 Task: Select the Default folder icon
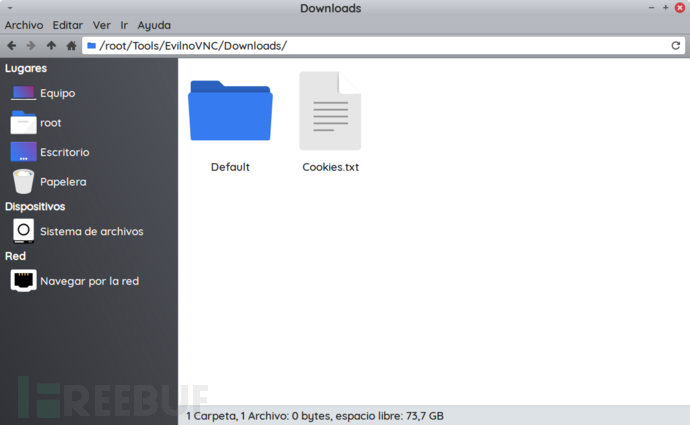tap(230, 111)
